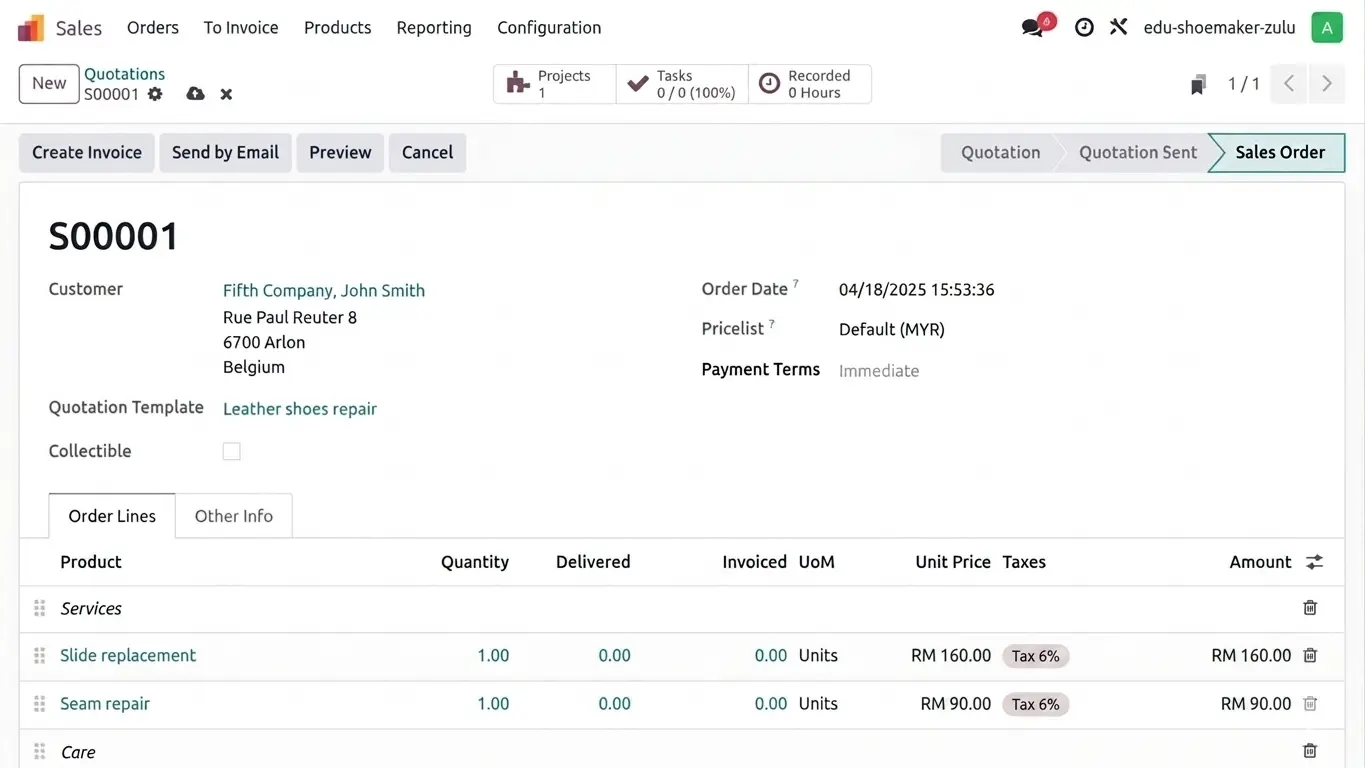Open the column settings adjust icon
Image resolution: width=1365 pixels, height=768 pixels.
pos(1314,562)
